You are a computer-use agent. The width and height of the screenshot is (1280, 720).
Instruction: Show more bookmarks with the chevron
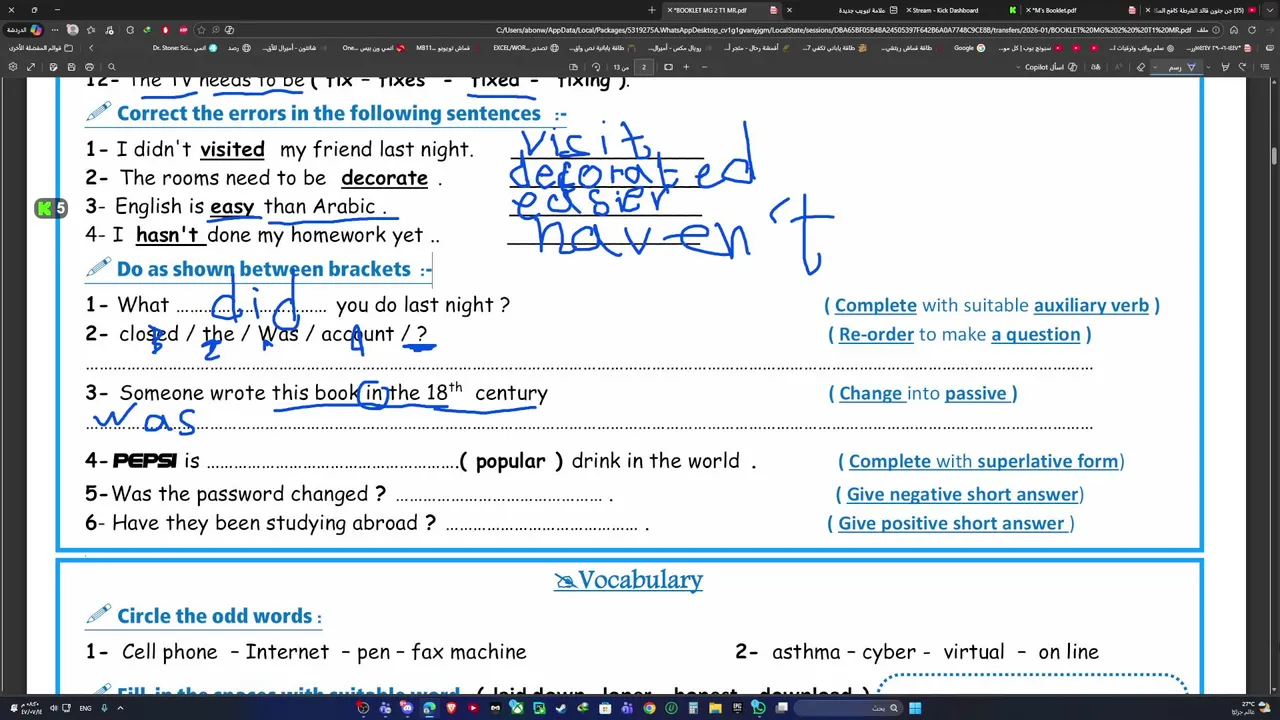[x=91, y=48]
